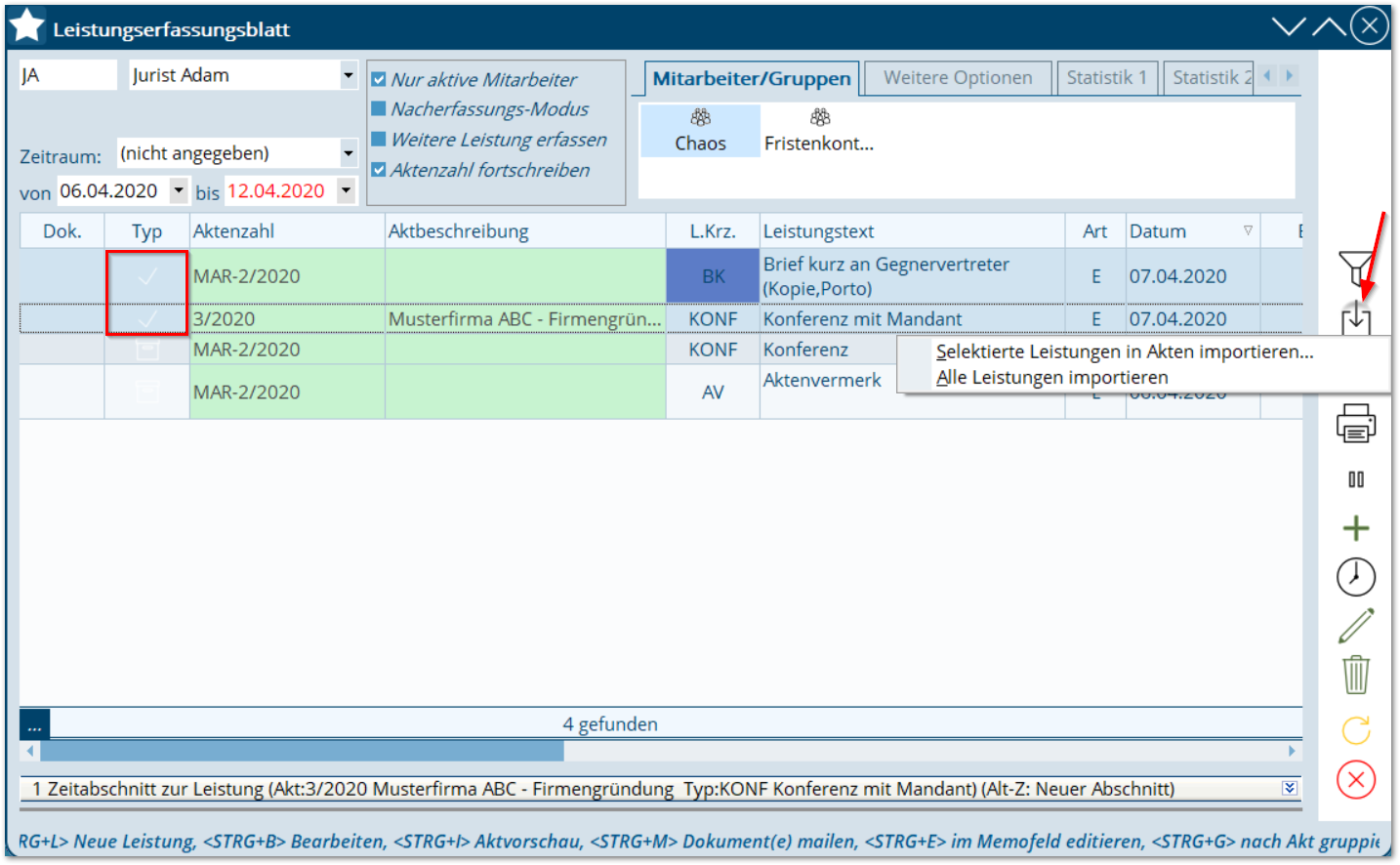Click horizontal scrollbar thumb

[302, 751]
